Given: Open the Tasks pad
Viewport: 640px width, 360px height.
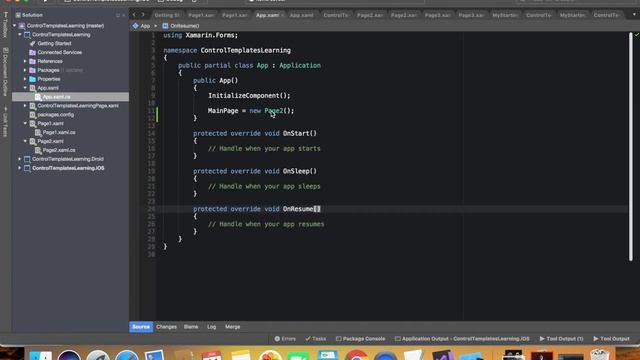Looking at the screenshot, I should click(x=316, y=339).
